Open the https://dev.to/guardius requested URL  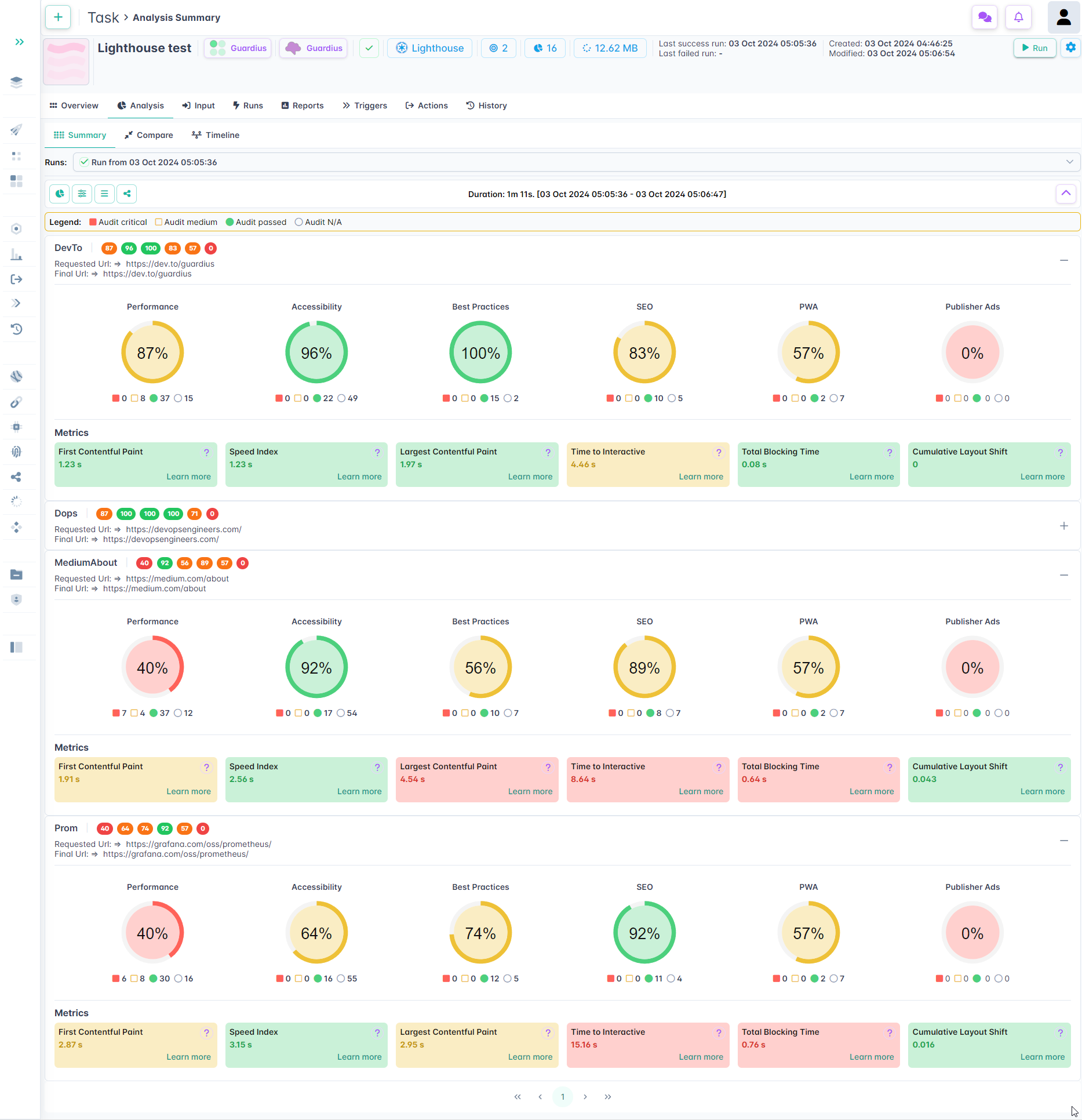click(x=170, y=264)
